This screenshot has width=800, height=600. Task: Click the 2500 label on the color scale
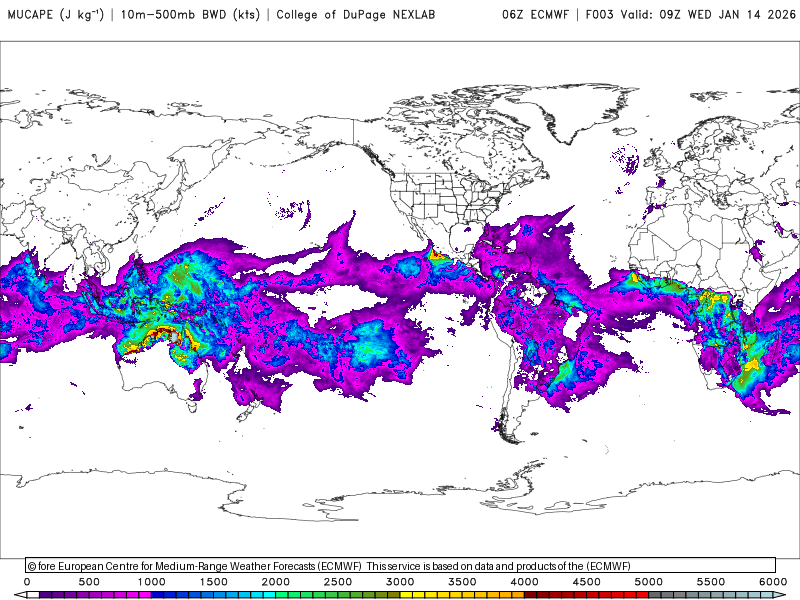[338, 582]
